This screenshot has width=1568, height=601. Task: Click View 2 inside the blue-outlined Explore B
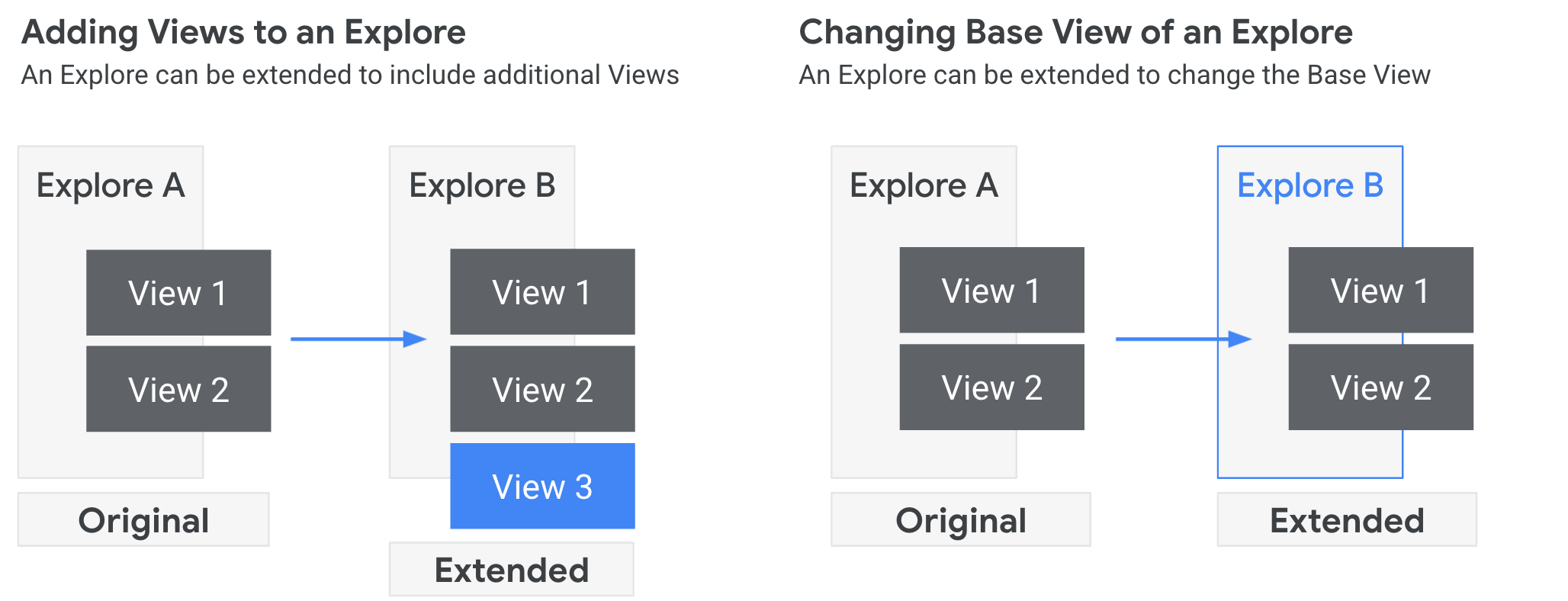click(x=1380, y=387)
